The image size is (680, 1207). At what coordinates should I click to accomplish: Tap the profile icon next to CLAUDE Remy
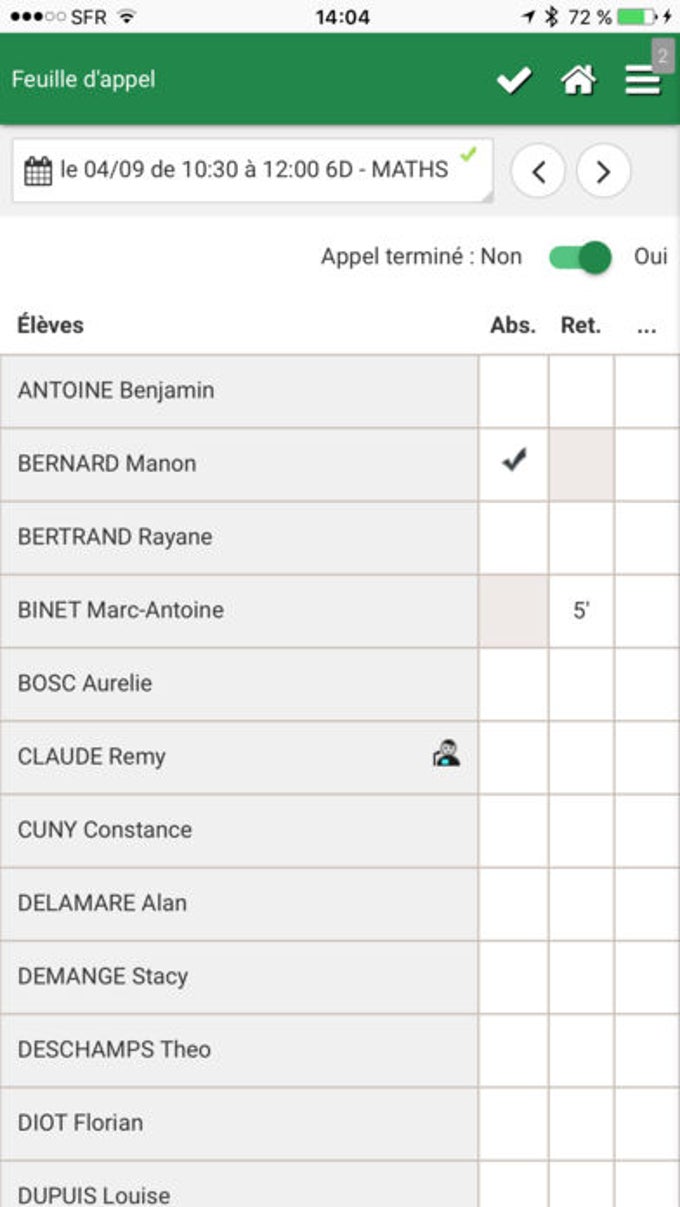pos(446,755)
